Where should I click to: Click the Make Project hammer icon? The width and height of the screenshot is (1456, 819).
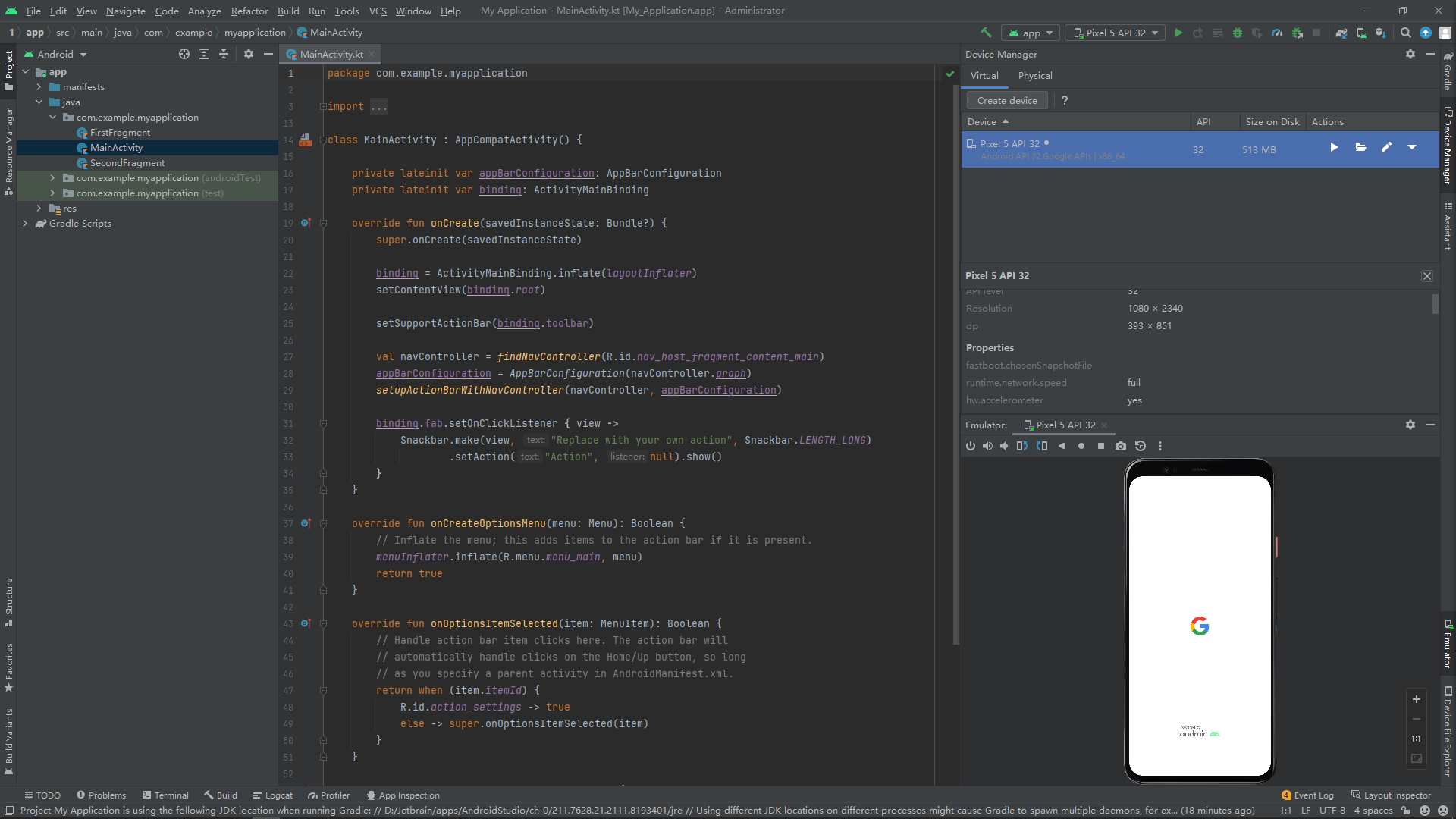tap(986, 33)
